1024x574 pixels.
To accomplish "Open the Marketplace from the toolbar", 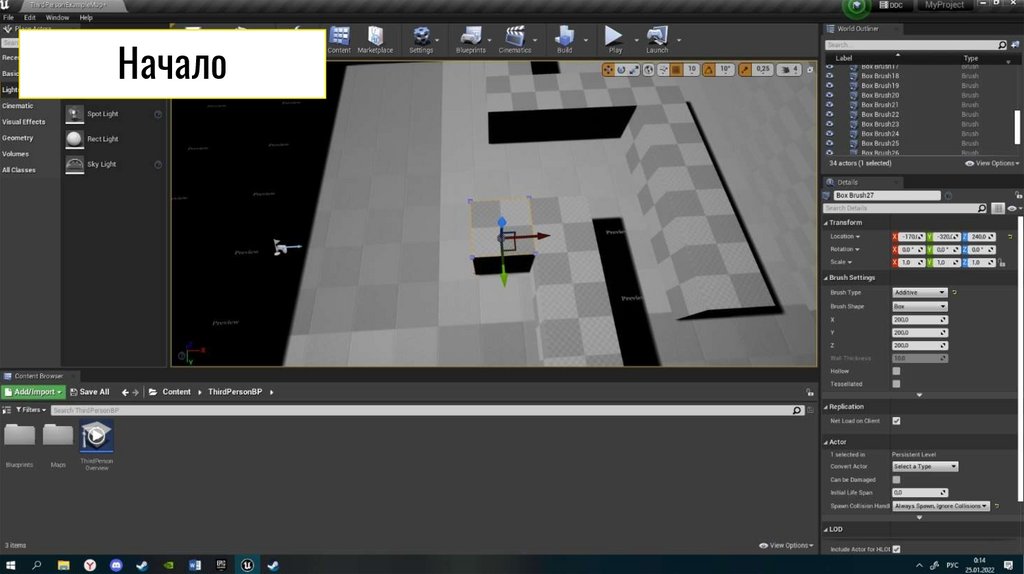I will pyautogui.click(x=375, y=39).
